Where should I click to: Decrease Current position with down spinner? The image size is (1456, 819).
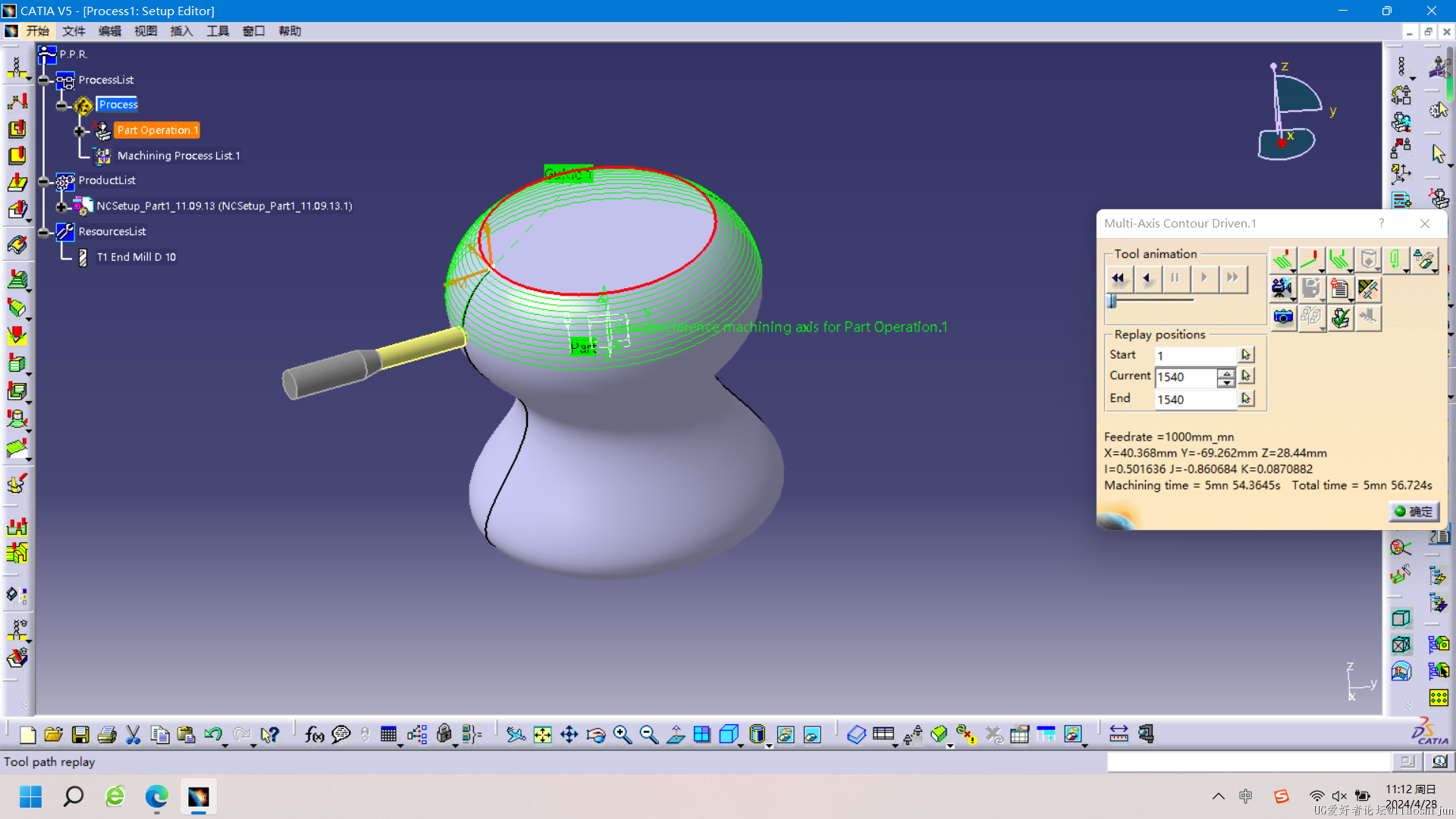click(1226, 382)
